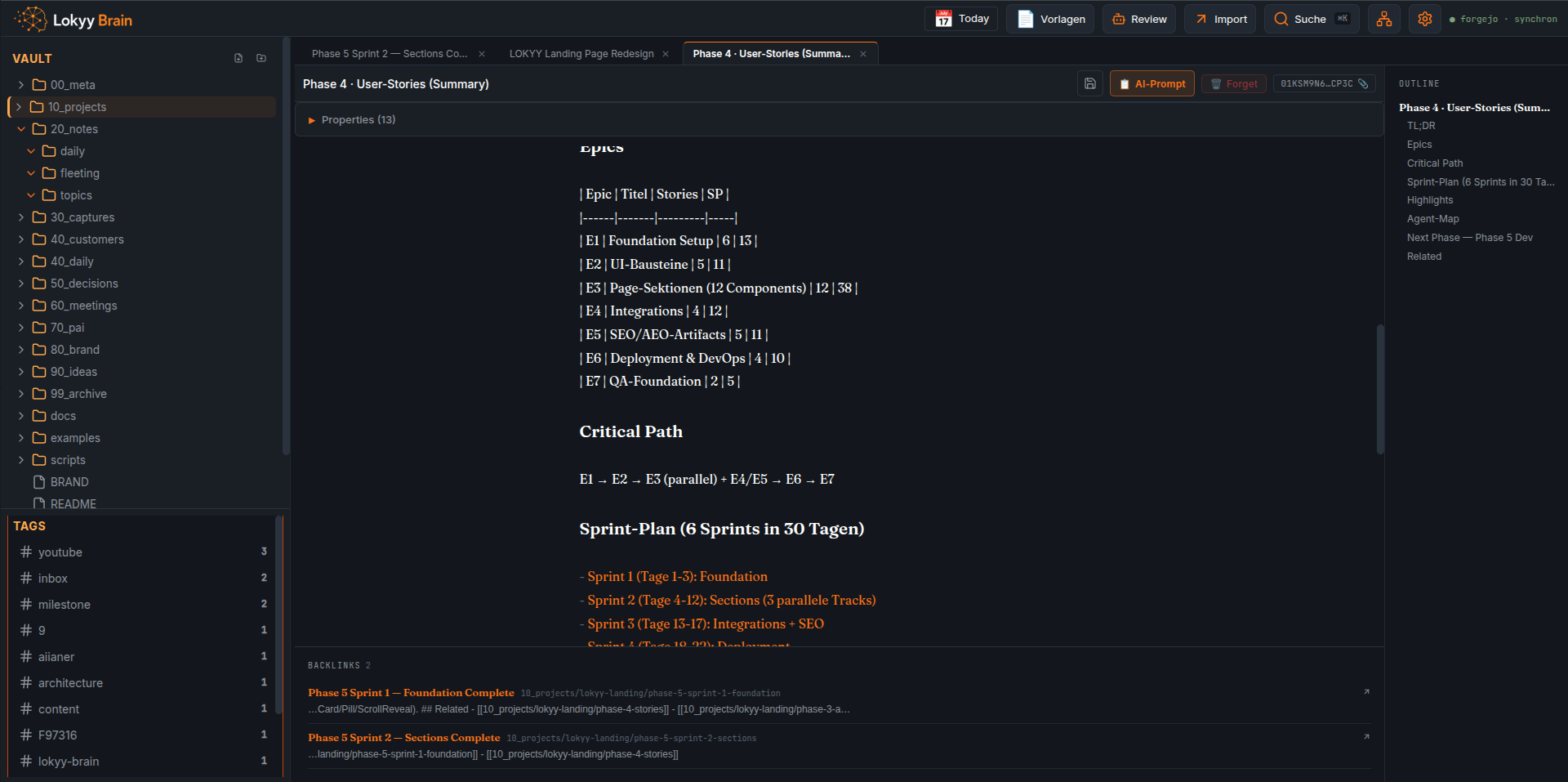
Task: Click the forgejo synchron status indicator
Action: pos(1503,19)
